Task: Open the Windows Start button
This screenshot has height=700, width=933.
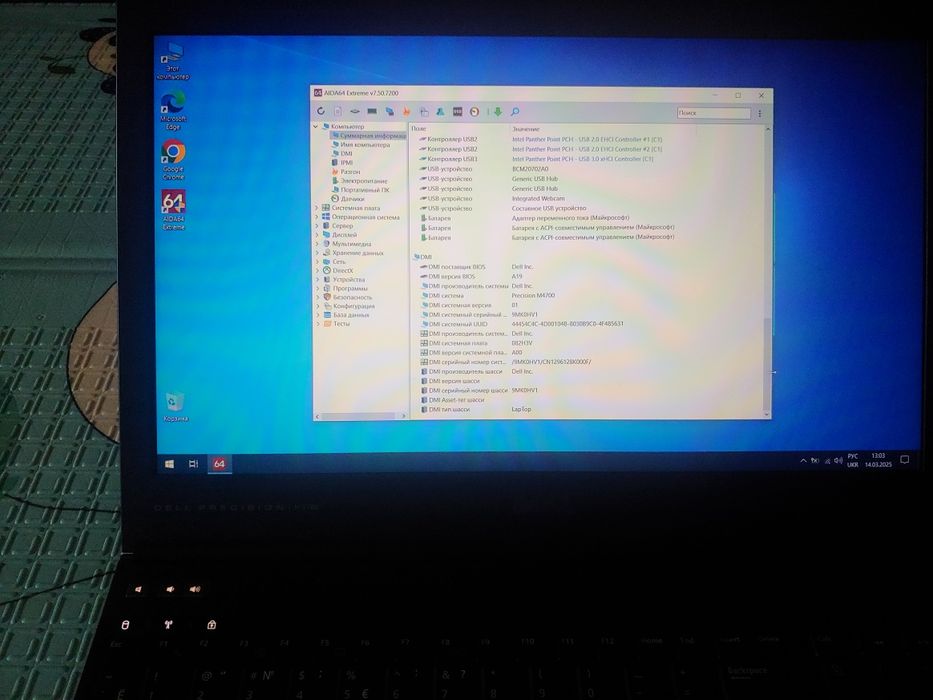Action: [169, 464]
